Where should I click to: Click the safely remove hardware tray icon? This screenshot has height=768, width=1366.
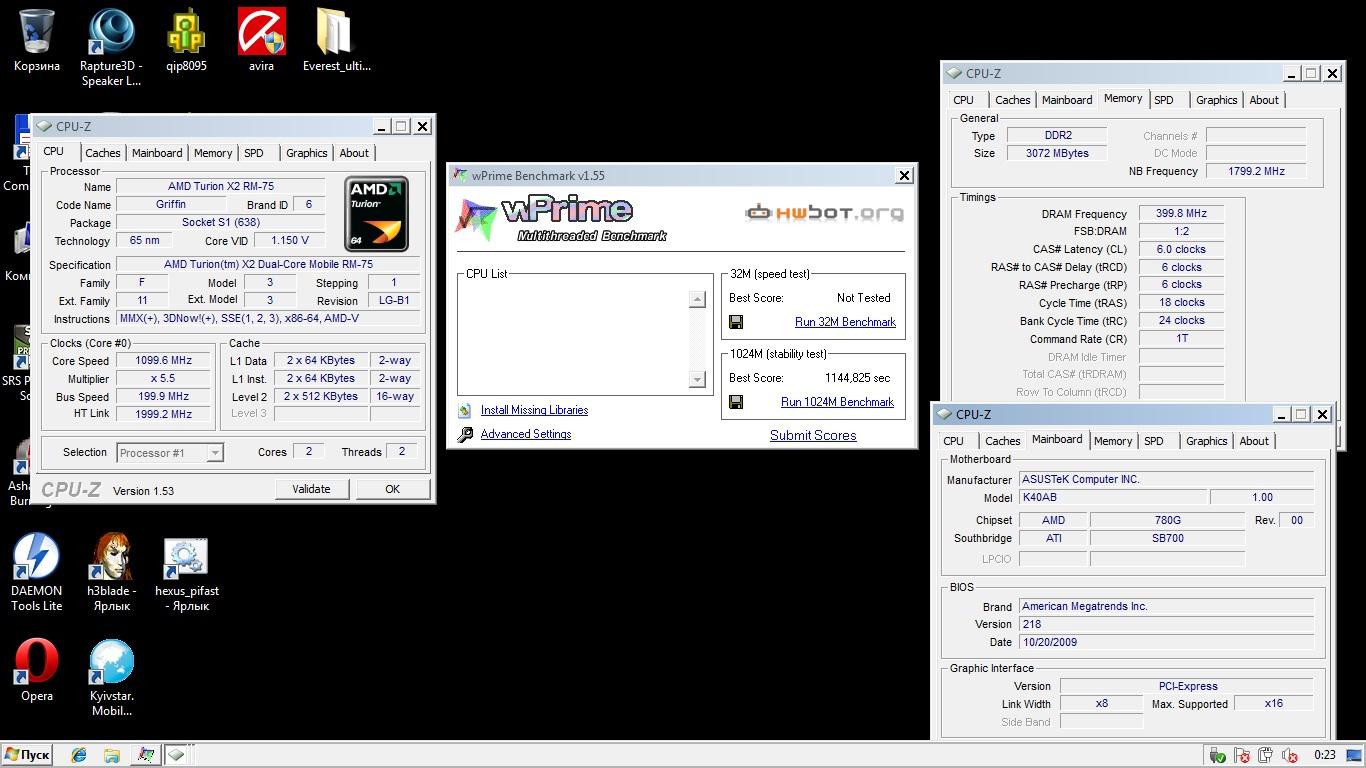(x=1217, y=755)
